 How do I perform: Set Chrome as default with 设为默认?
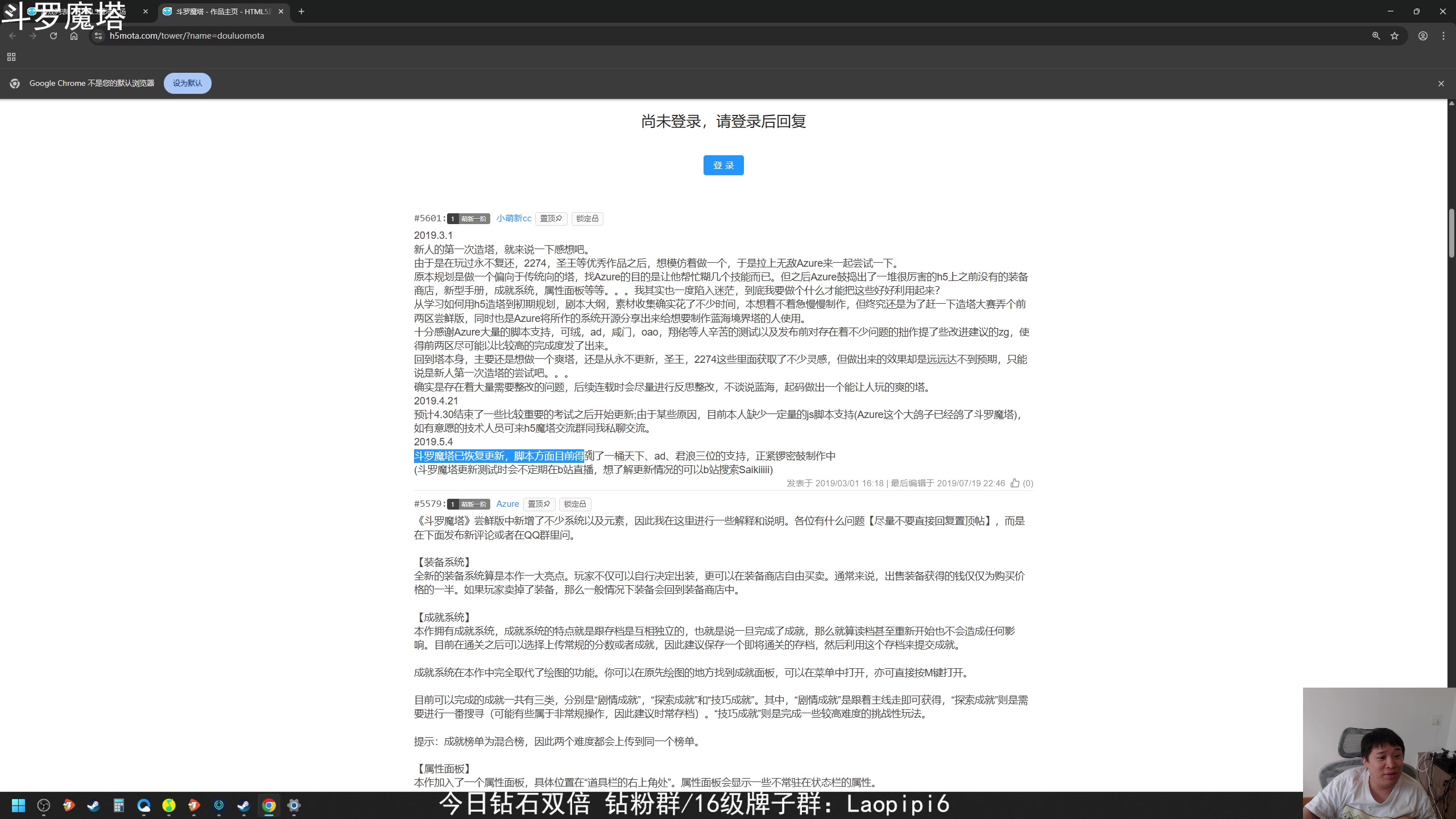pos(188,83)
